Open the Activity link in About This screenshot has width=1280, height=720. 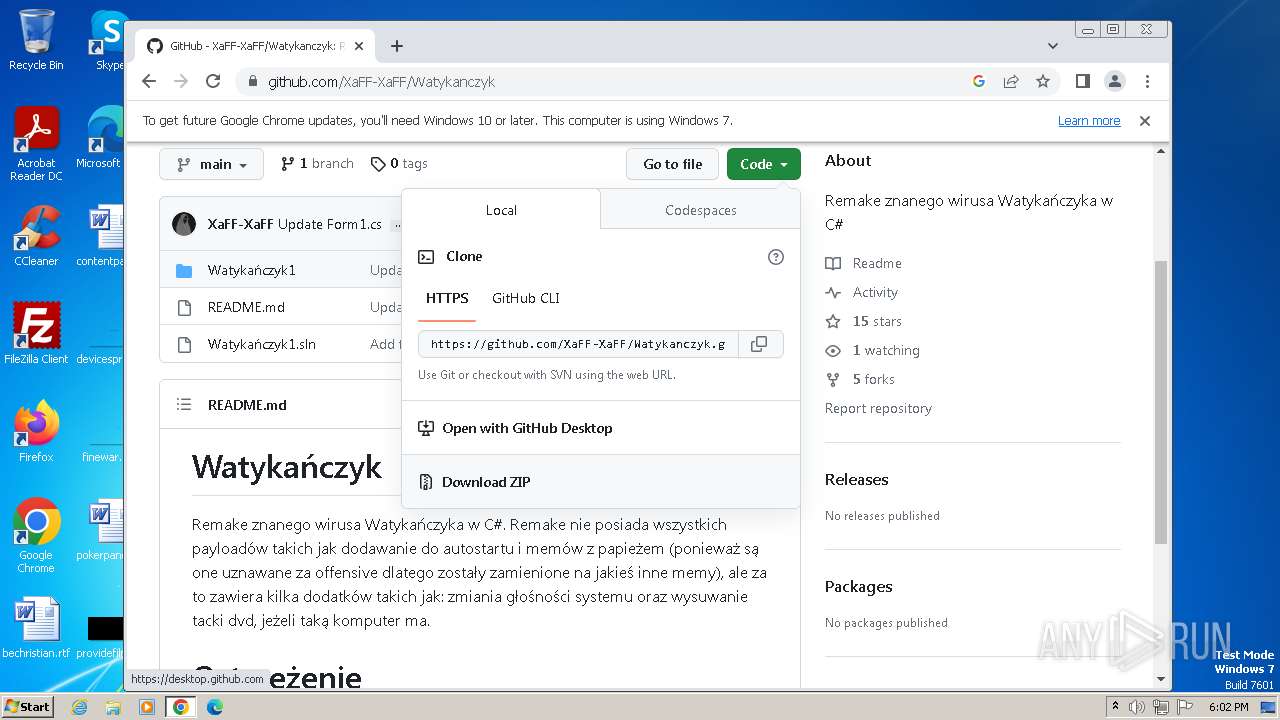862,292
